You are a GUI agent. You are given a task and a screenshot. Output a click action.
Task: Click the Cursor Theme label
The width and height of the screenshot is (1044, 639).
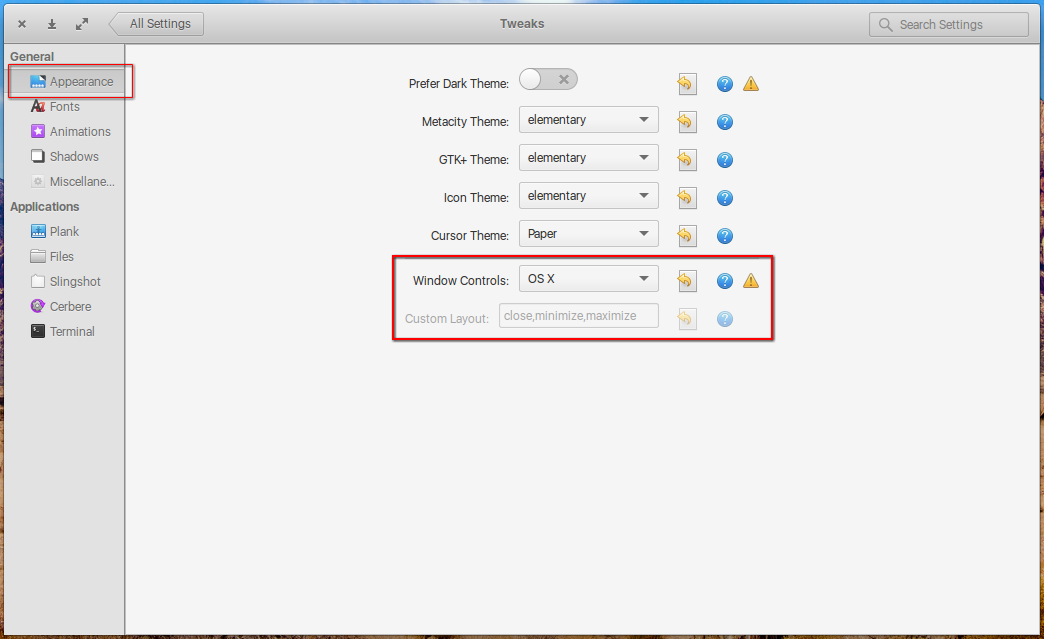469,236
